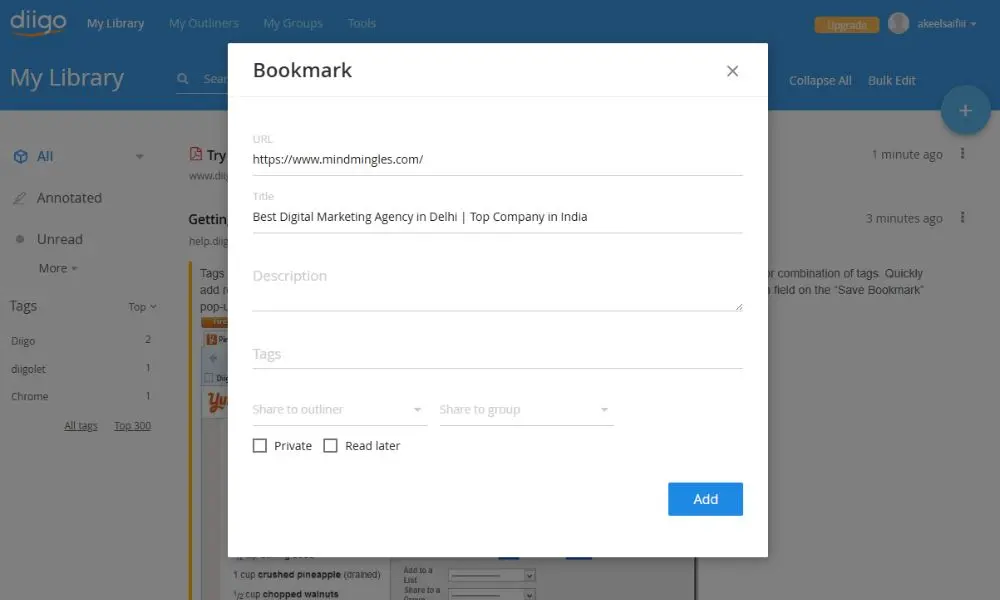Screen dimensions: 1000x600
Task: Select the Unread filter
Action: click(x=59, y=239)
